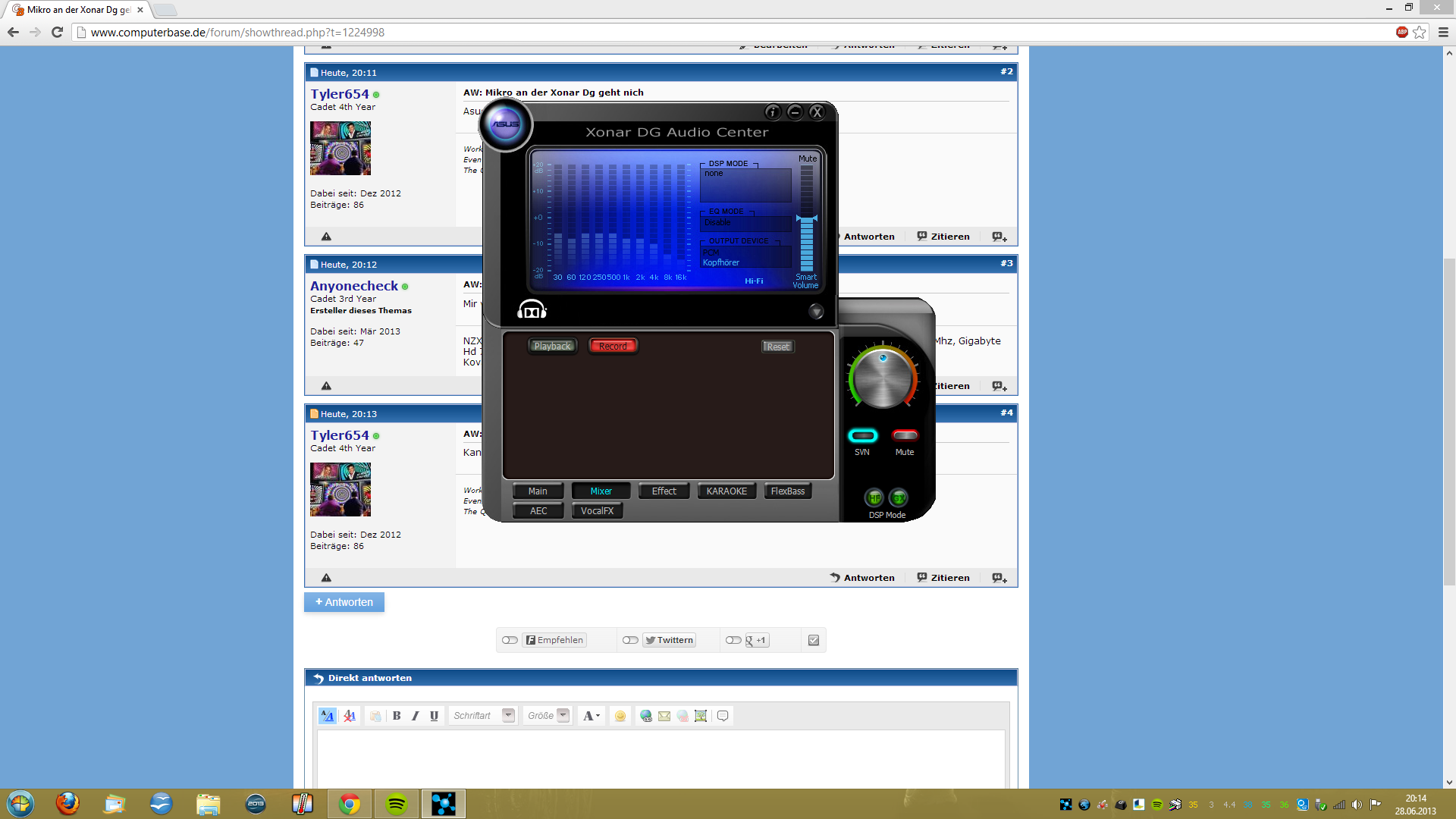
Task: Click the insert image icon in editor
Action: pos(701,716)
